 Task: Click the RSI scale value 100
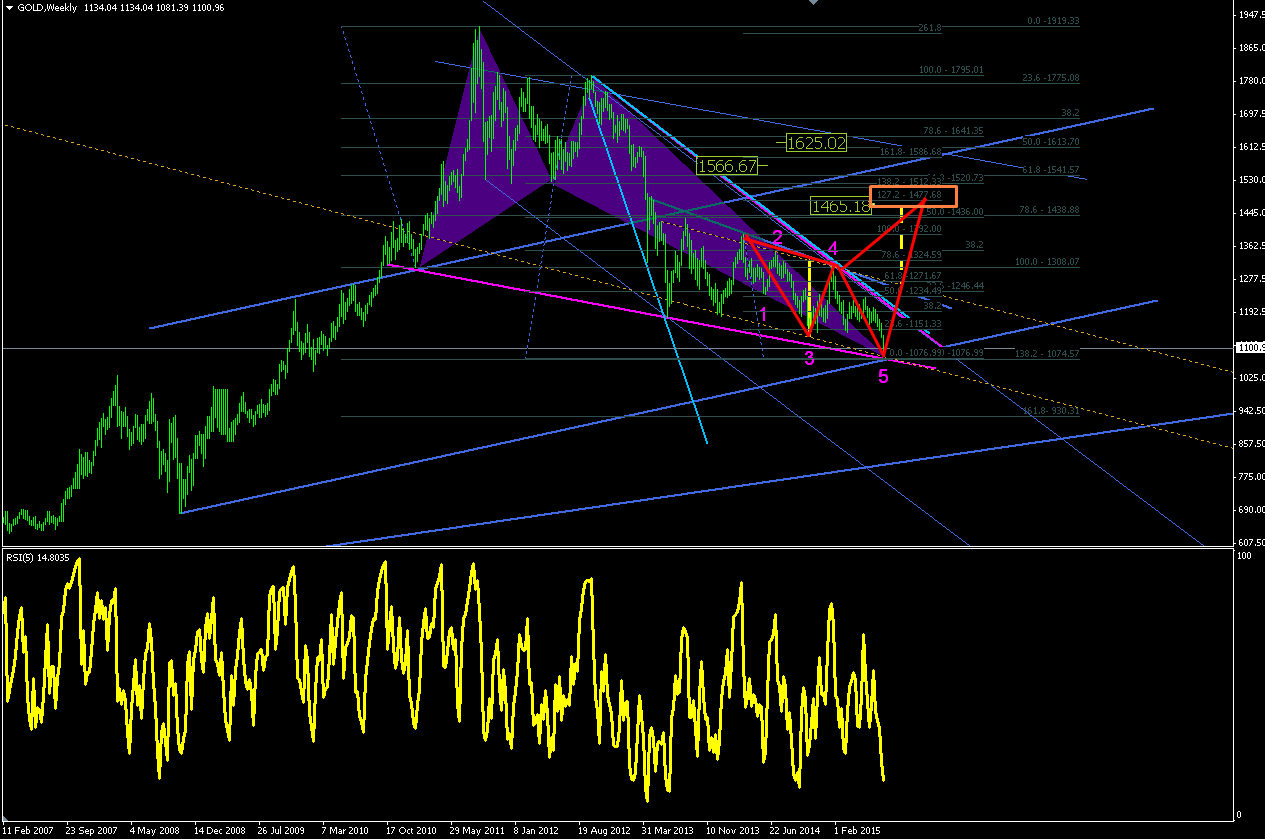coord(1244,556)
